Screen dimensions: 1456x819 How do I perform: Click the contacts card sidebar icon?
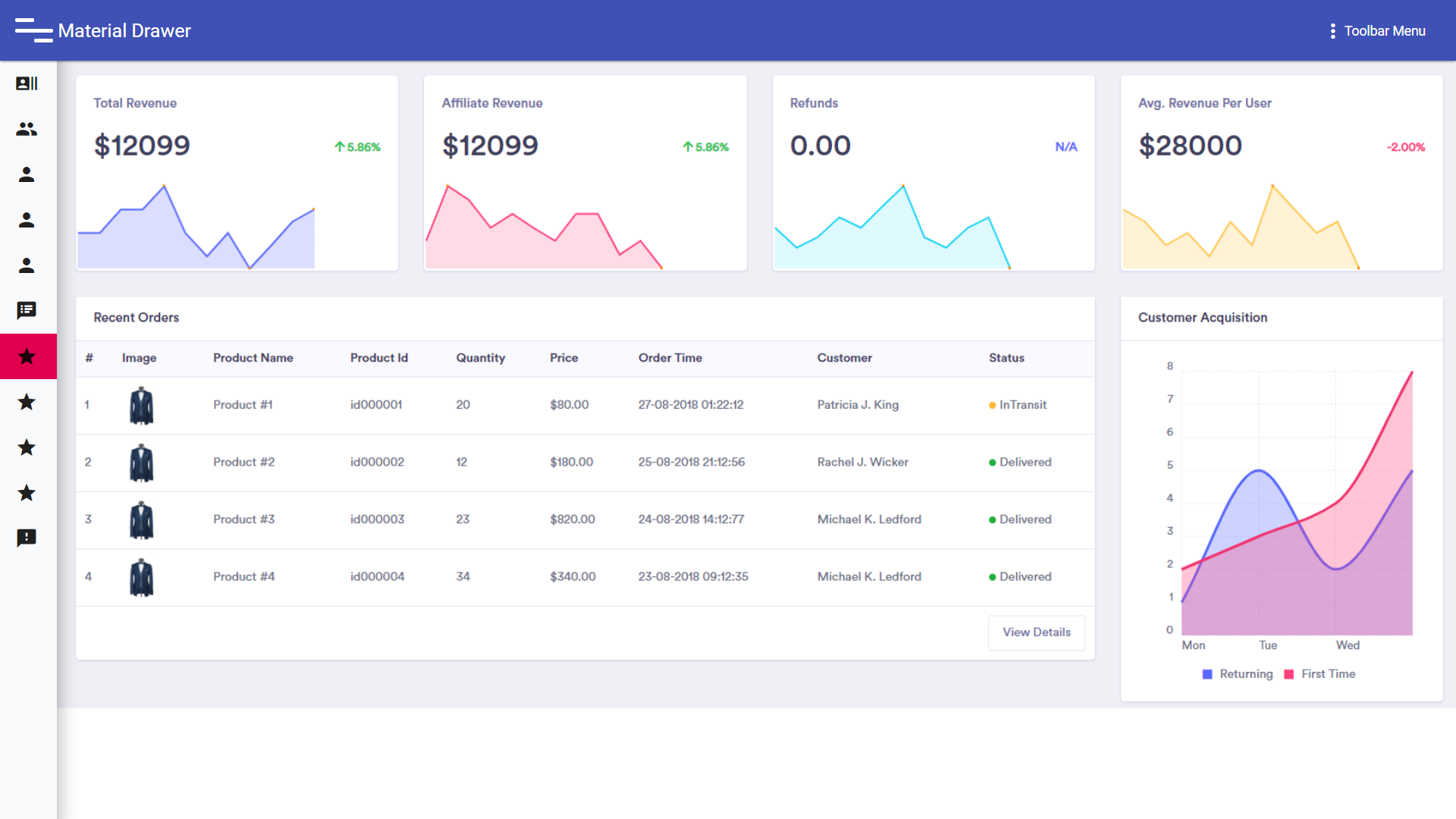coord(27,83)
